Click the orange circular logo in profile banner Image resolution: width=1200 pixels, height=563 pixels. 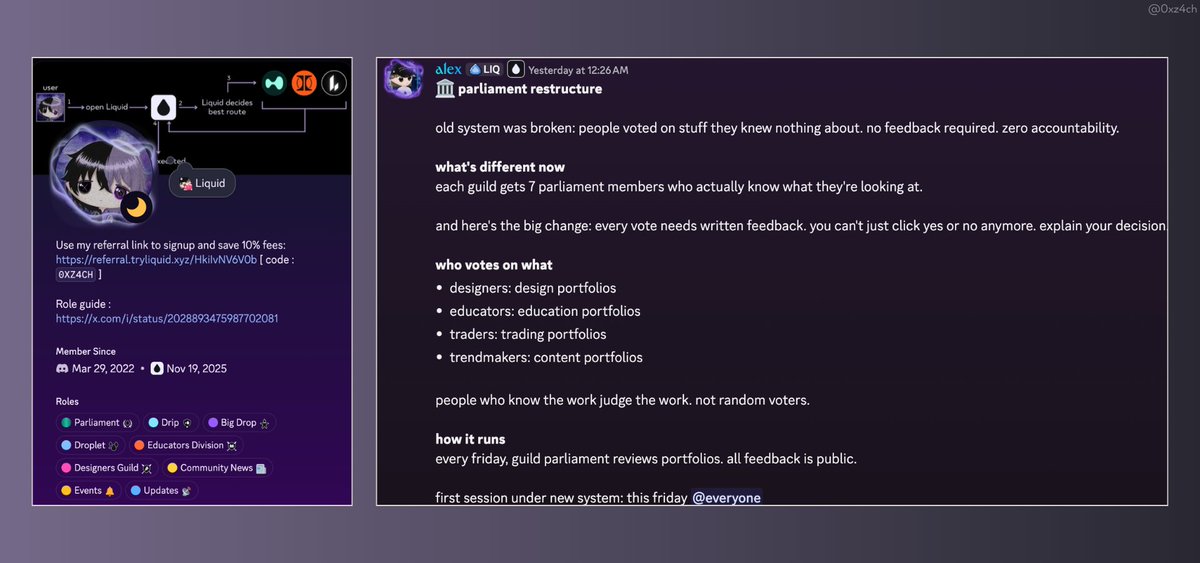click(304, 83)
